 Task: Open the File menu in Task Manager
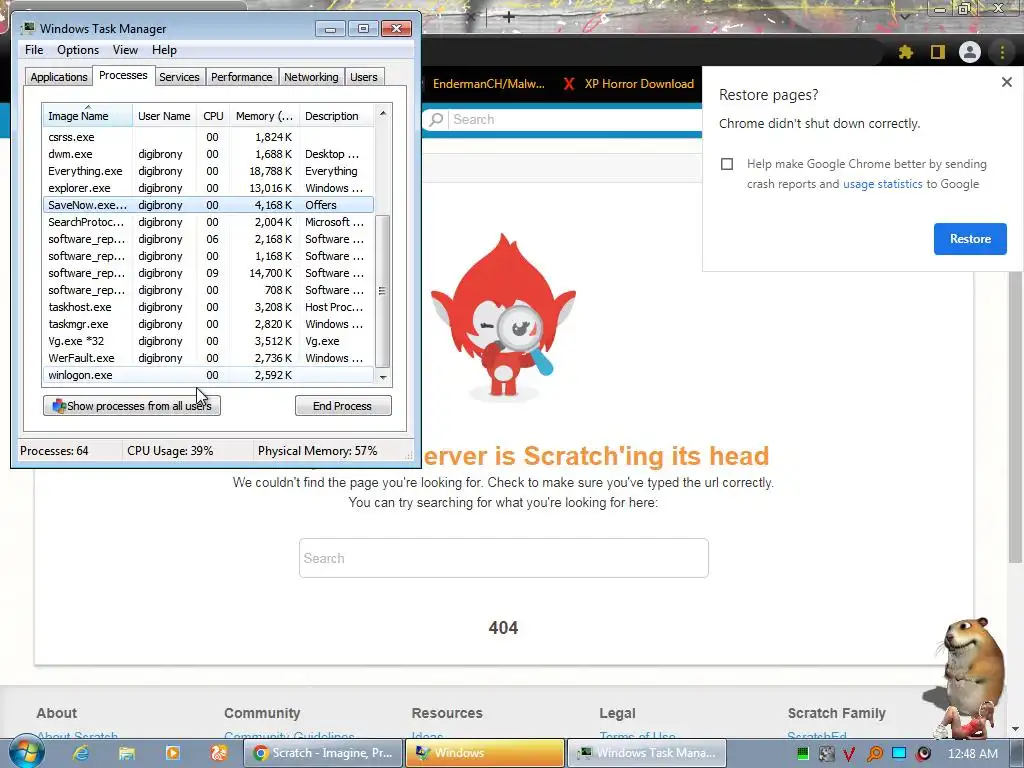coord(34,50)
